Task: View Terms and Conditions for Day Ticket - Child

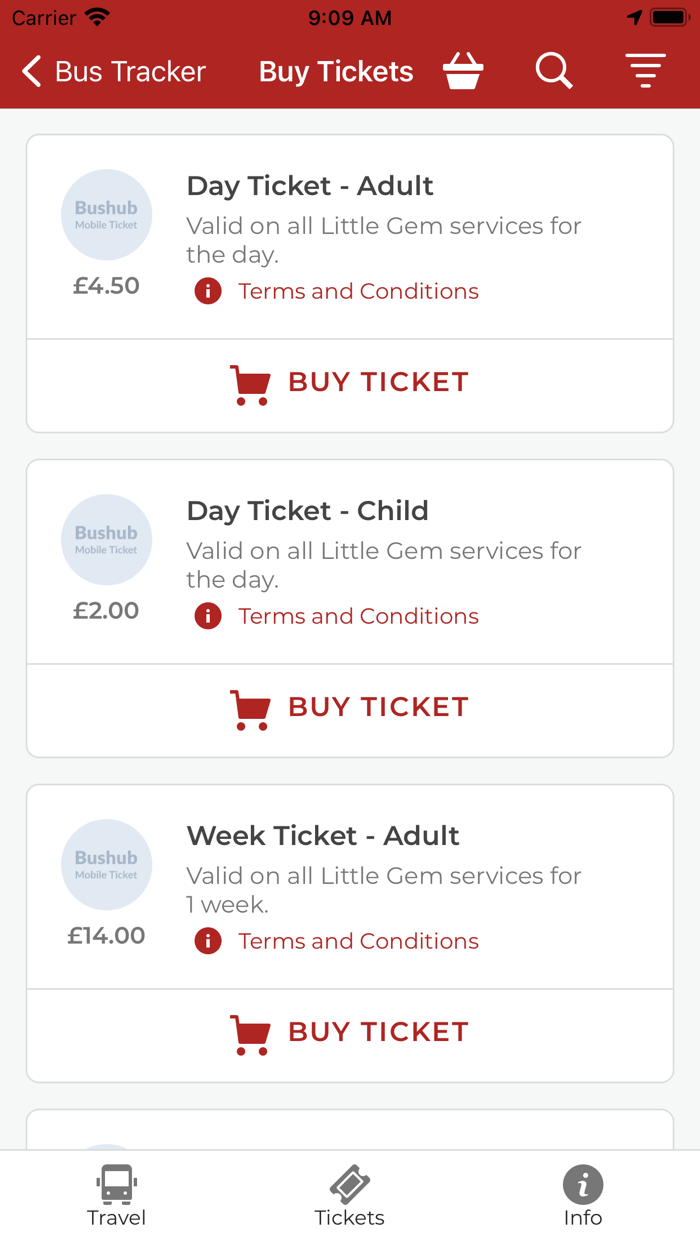Action: pos(358,616)
